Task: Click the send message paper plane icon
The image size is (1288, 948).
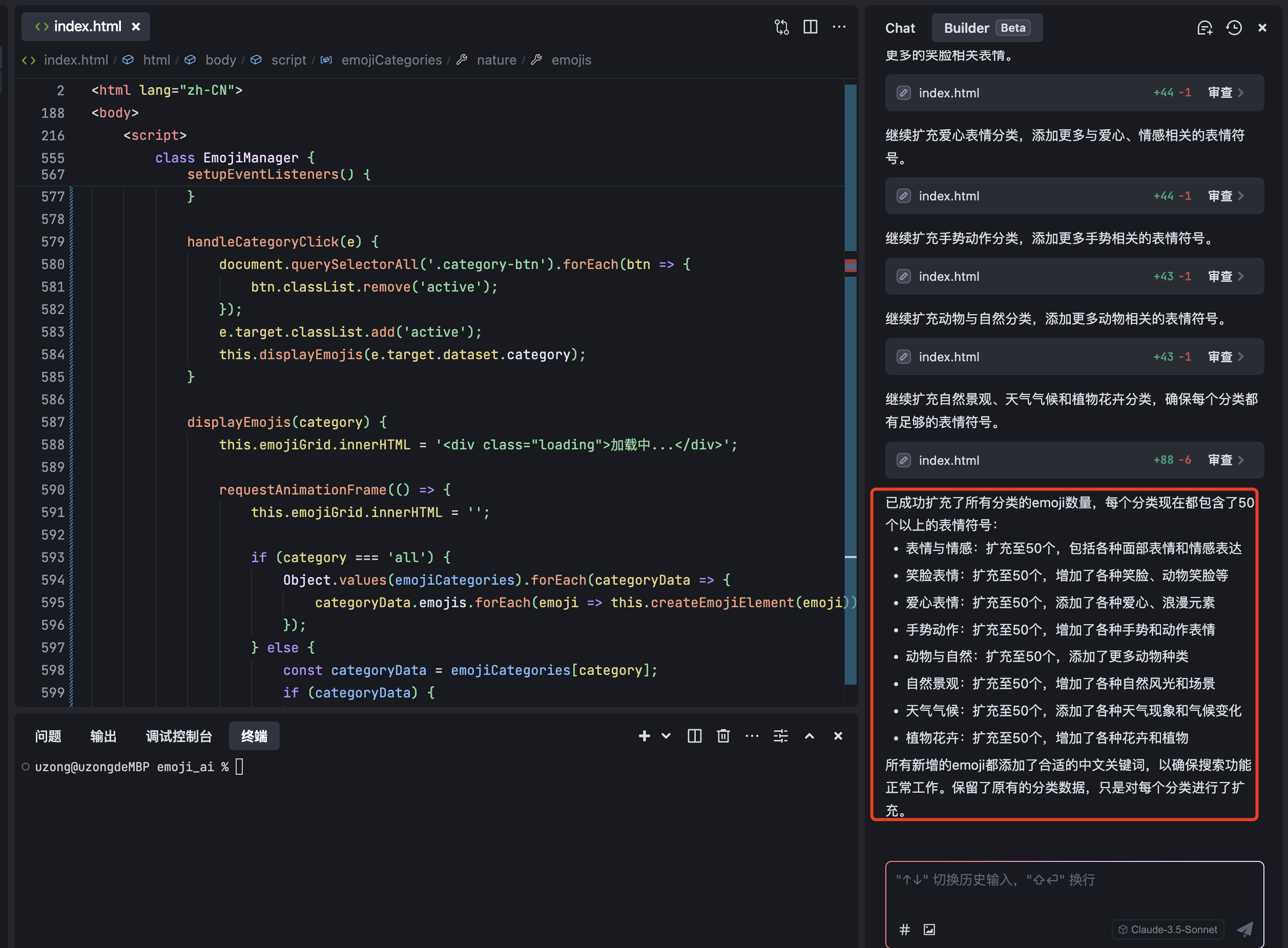Action: 1244,929
